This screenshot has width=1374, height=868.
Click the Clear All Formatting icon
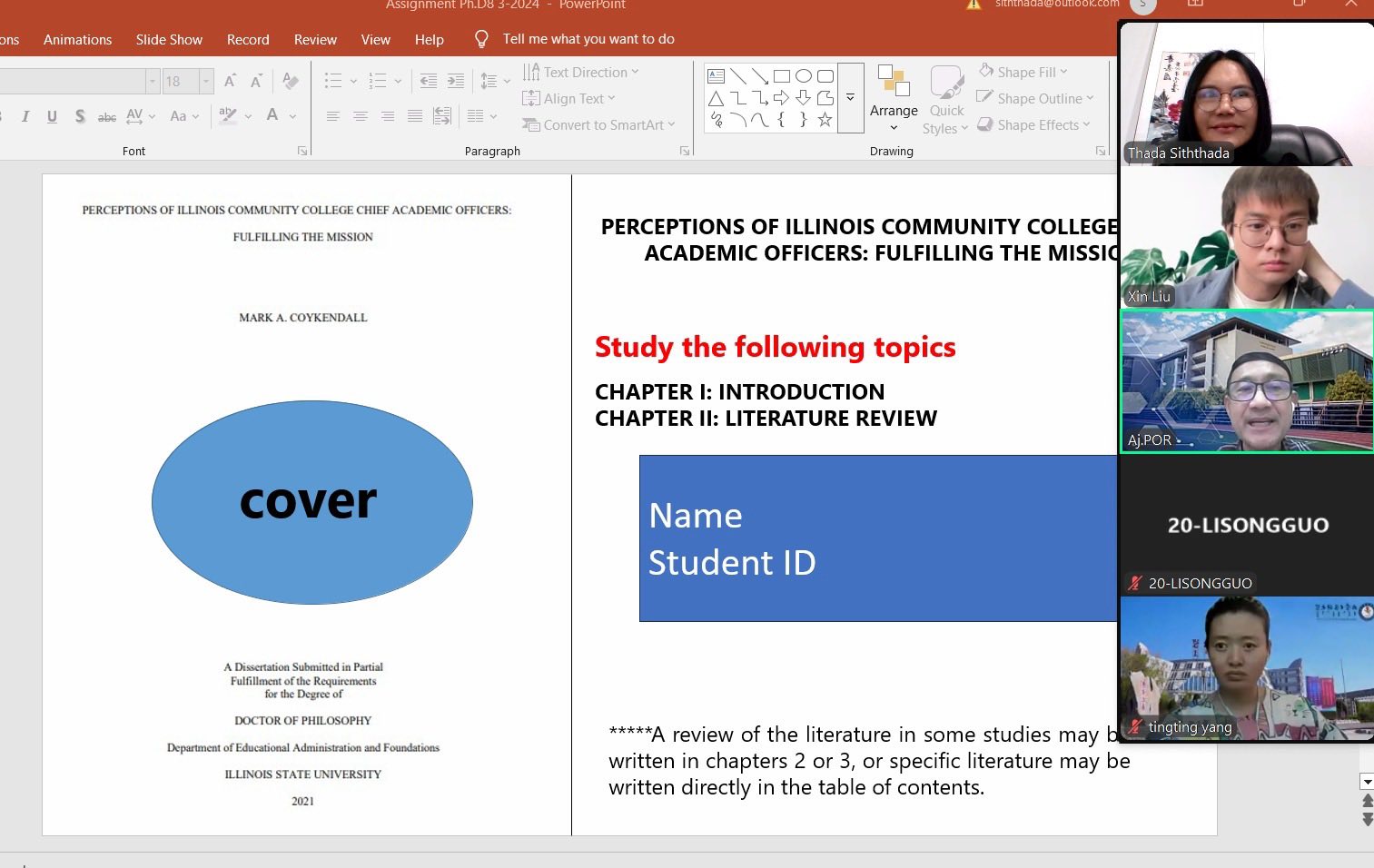(291, 81)
